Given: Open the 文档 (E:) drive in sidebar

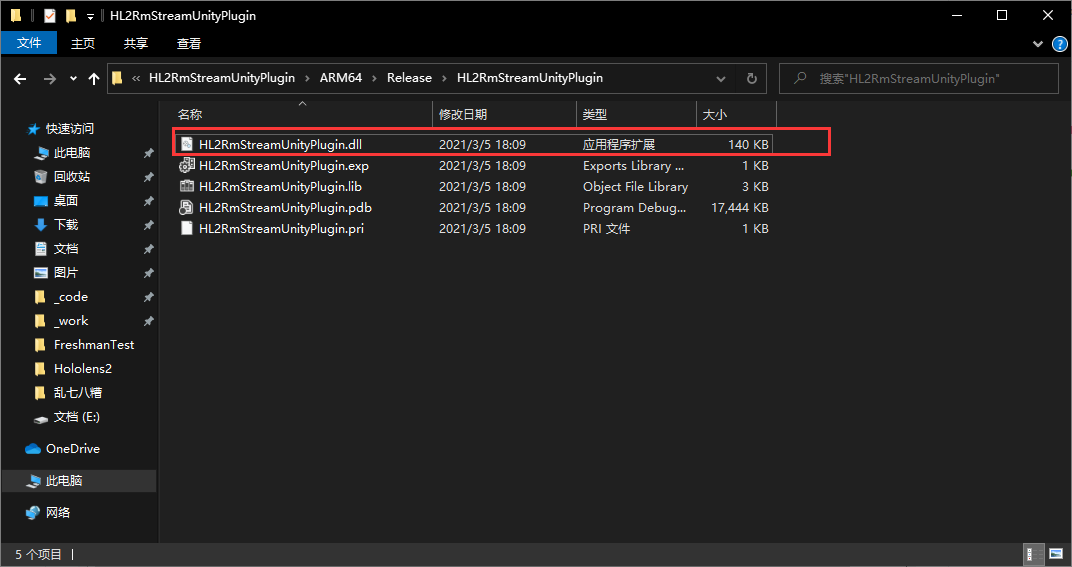Looking at the screenshot, I should (77, 417).
